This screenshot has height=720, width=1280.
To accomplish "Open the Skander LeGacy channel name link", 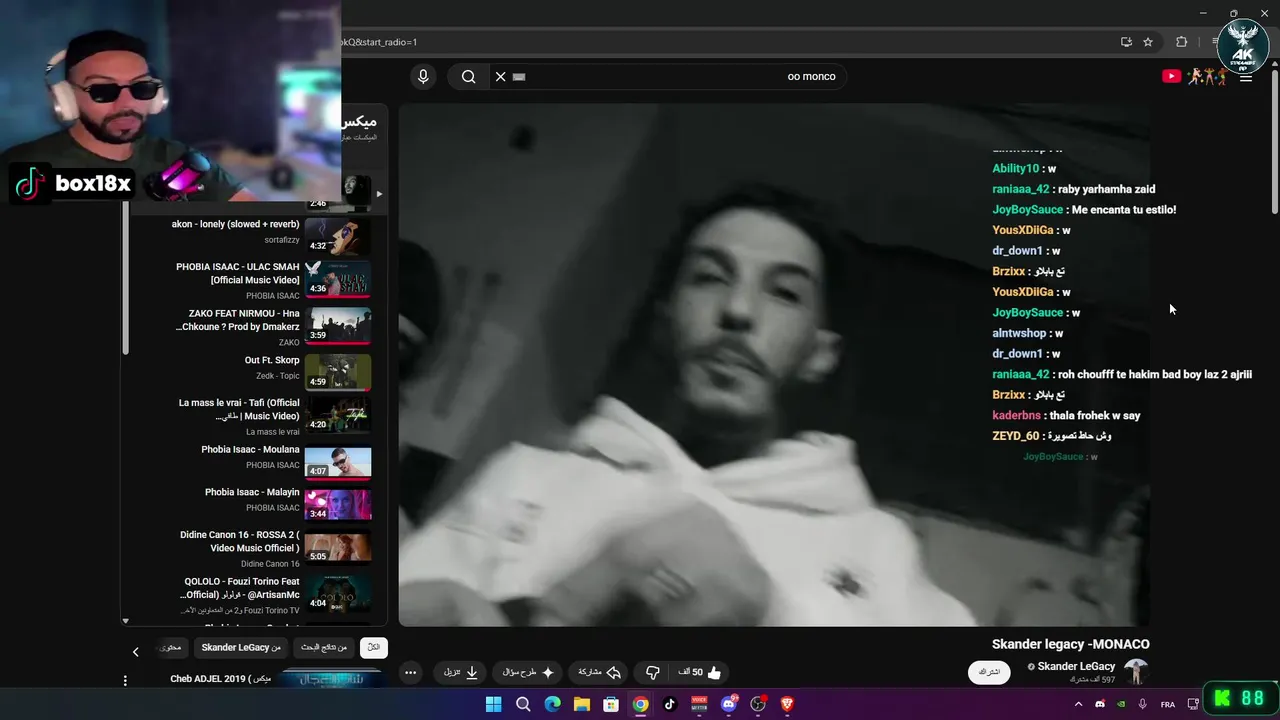I will (x=1076, y=666).
